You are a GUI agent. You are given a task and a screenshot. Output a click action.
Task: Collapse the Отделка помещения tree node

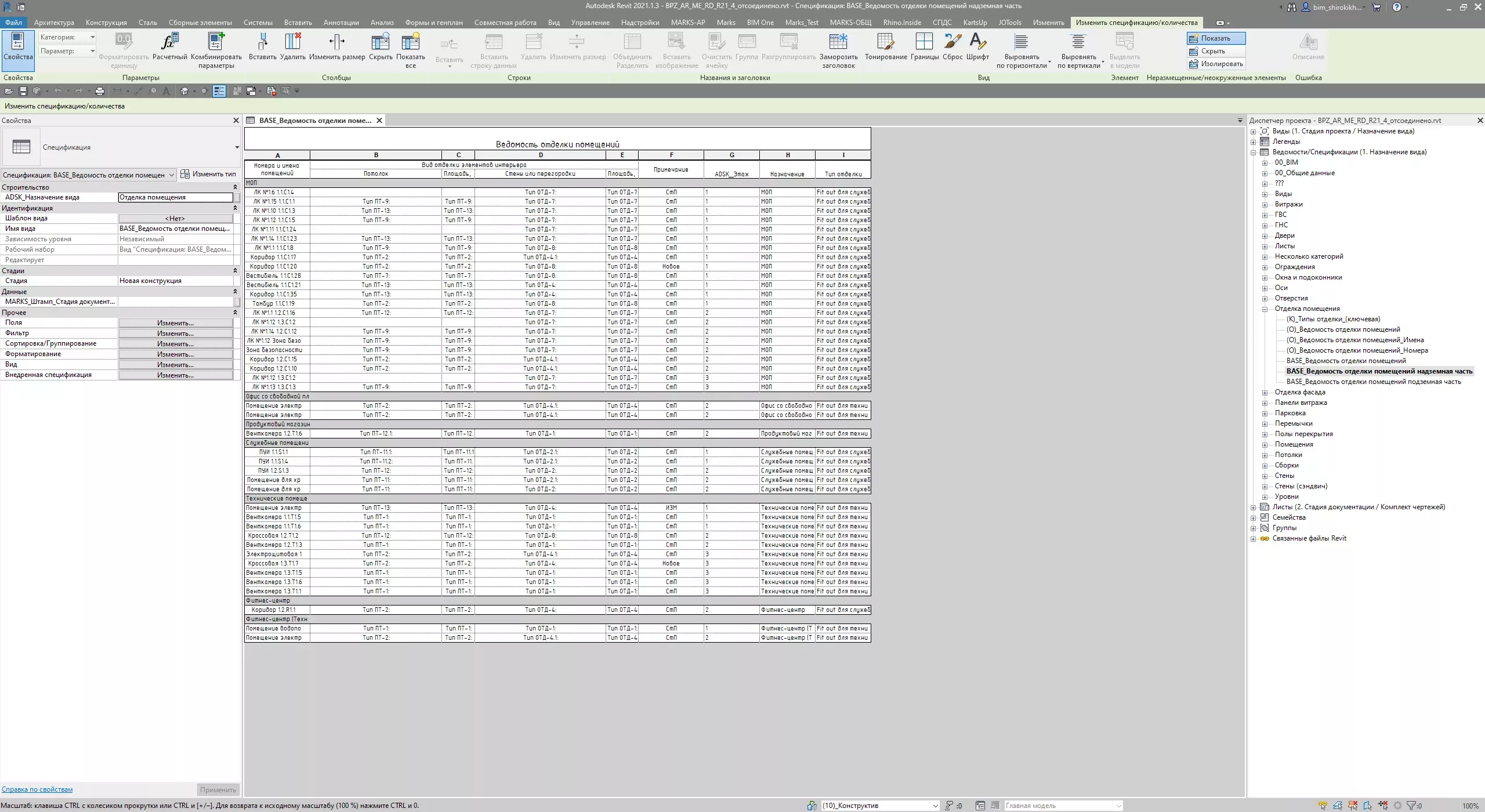coord(1265,309)
